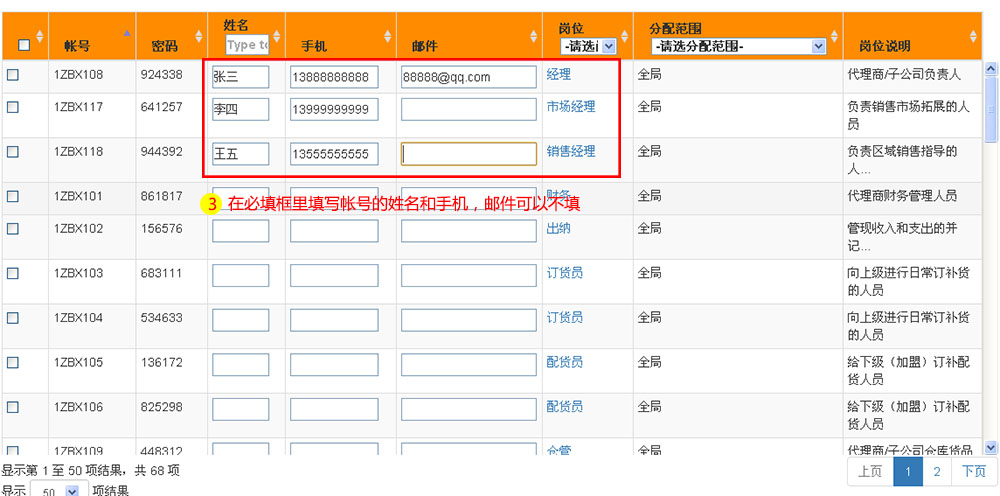Open the 岗位 filter dropdown

pyautogui.click(x=588, y=46)
